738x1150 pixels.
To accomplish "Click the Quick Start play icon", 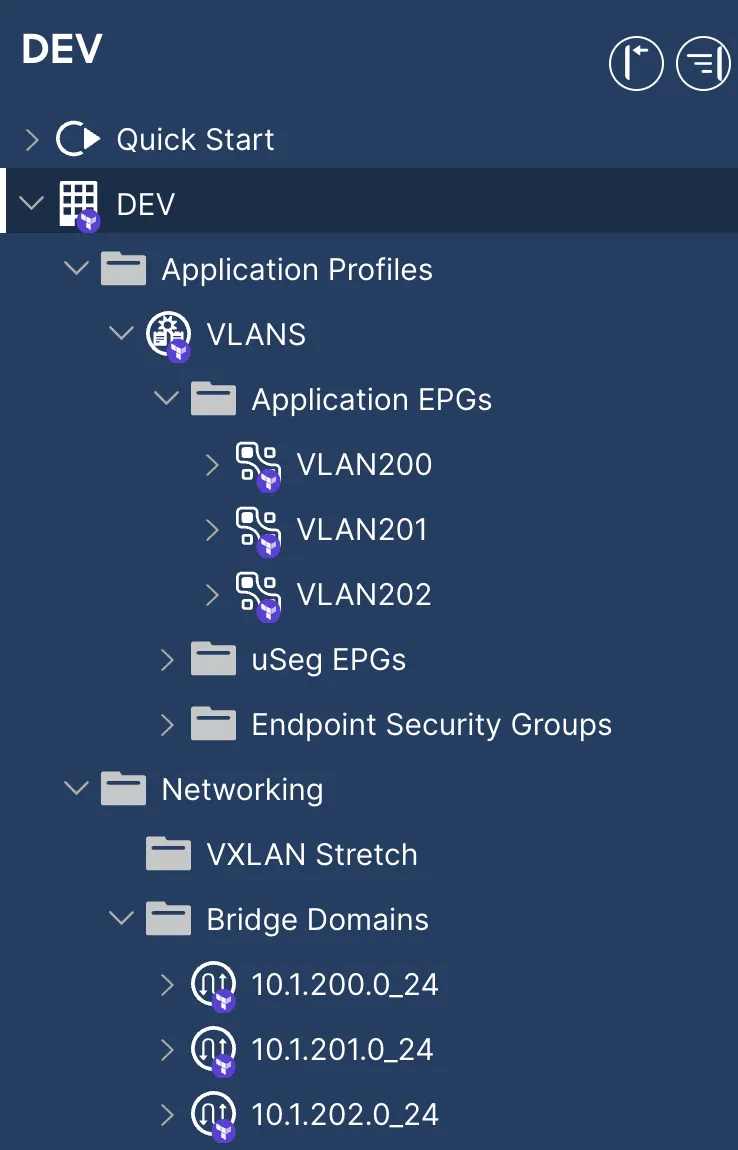I will (78, 139).
